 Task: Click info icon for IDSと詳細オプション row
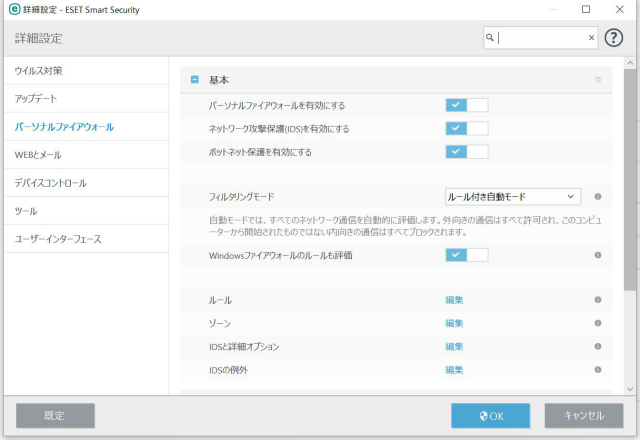(x=598, y=346)
